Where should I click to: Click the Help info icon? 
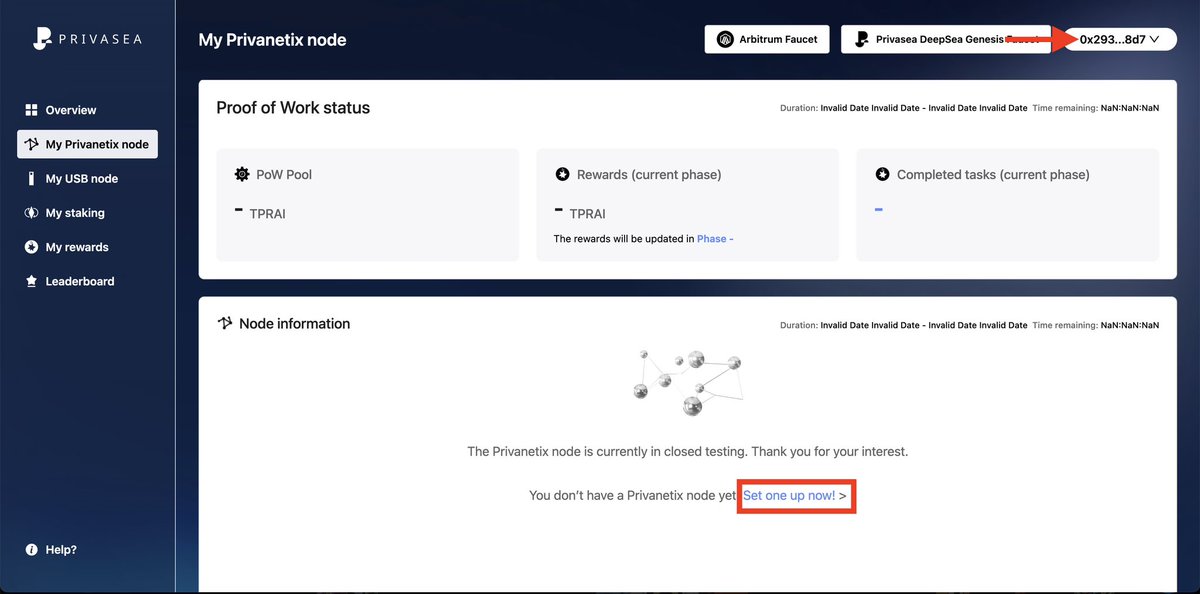pyautogui.click(x=31, y=550)
